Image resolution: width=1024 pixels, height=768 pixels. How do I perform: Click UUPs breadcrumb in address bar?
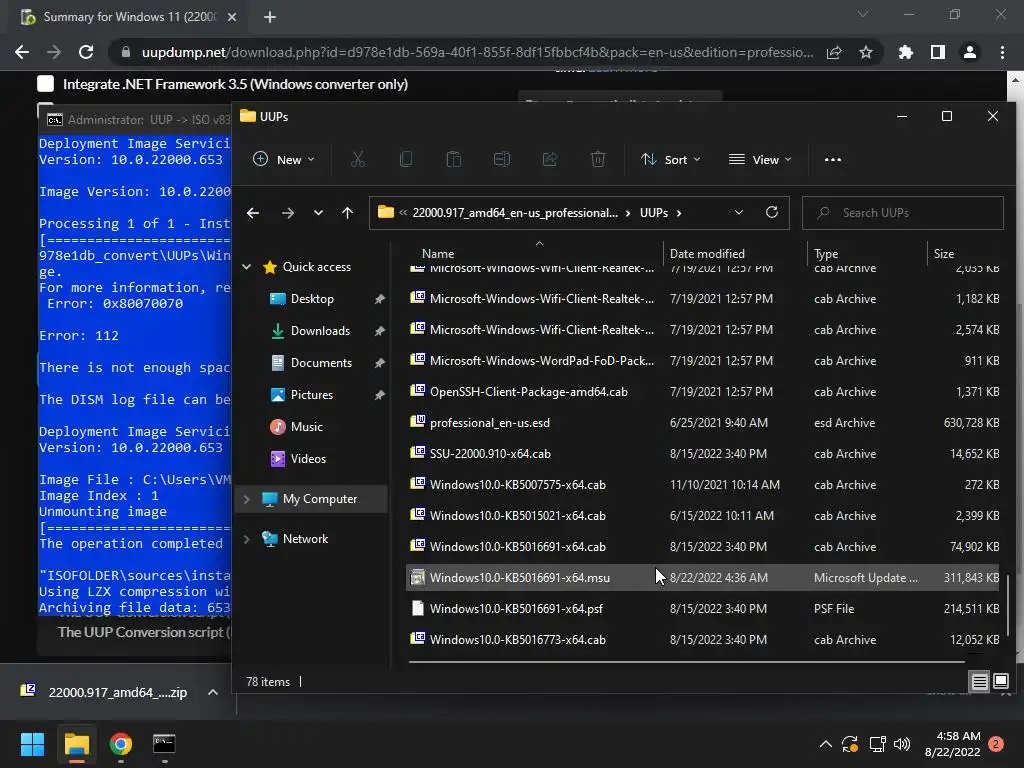[x=654, y=213]
